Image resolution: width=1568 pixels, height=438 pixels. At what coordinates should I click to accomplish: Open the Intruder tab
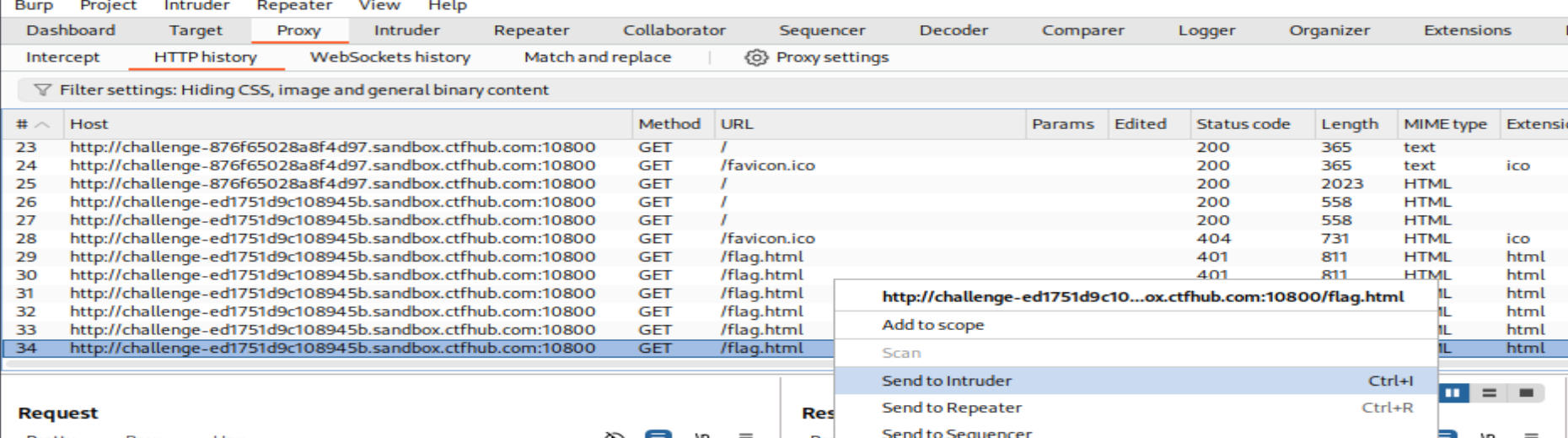pos(406,30)
